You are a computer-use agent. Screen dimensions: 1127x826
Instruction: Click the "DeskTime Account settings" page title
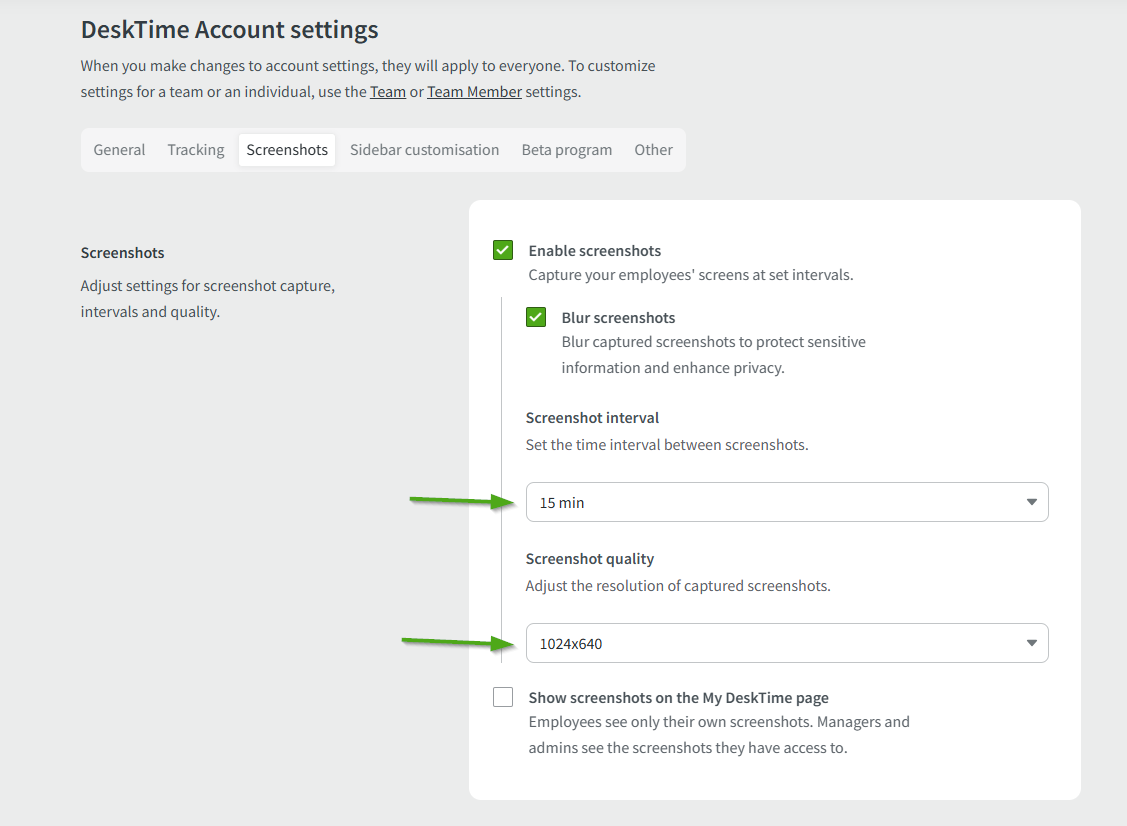click(229, 30)
